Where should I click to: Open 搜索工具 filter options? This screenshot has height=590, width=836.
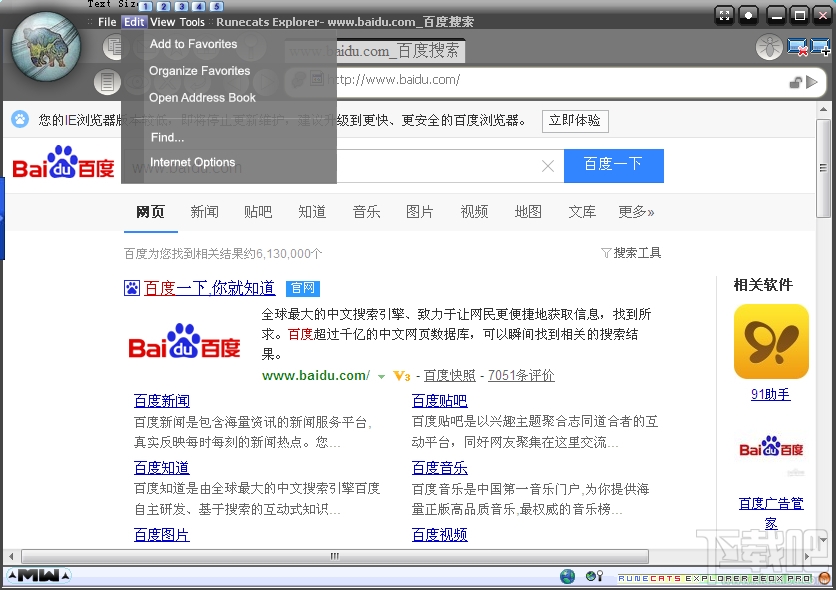point(631,253)
